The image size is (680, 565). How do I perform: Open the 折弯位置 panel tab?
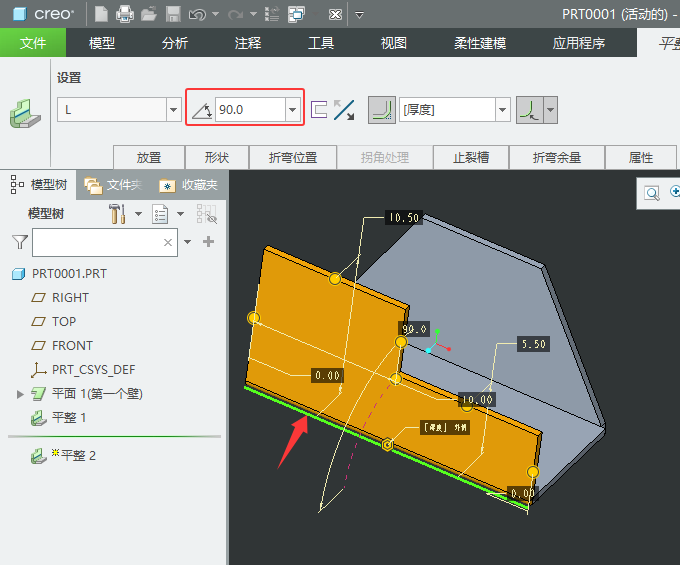coord(293,157)
